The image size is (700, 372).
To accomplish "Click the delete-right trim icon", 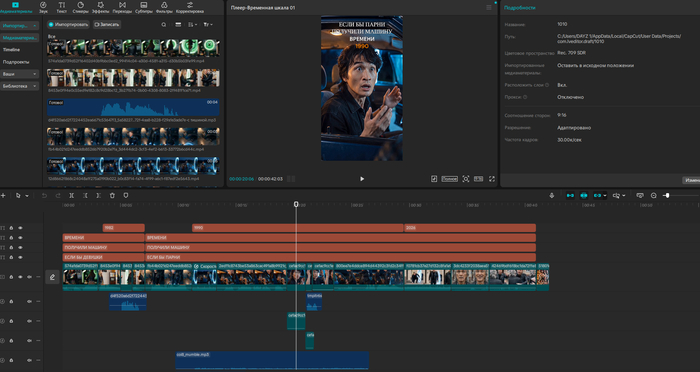I will click(x=99, y=196).
